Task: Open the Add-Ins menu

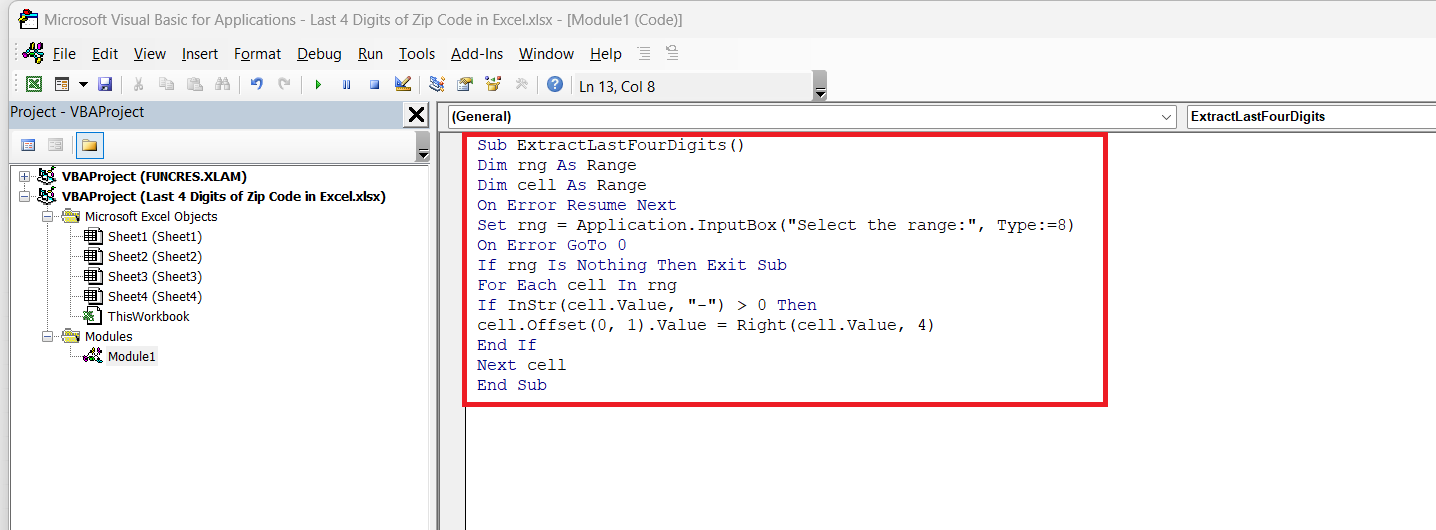Action: pyautogui.click(x=477, y=54)
